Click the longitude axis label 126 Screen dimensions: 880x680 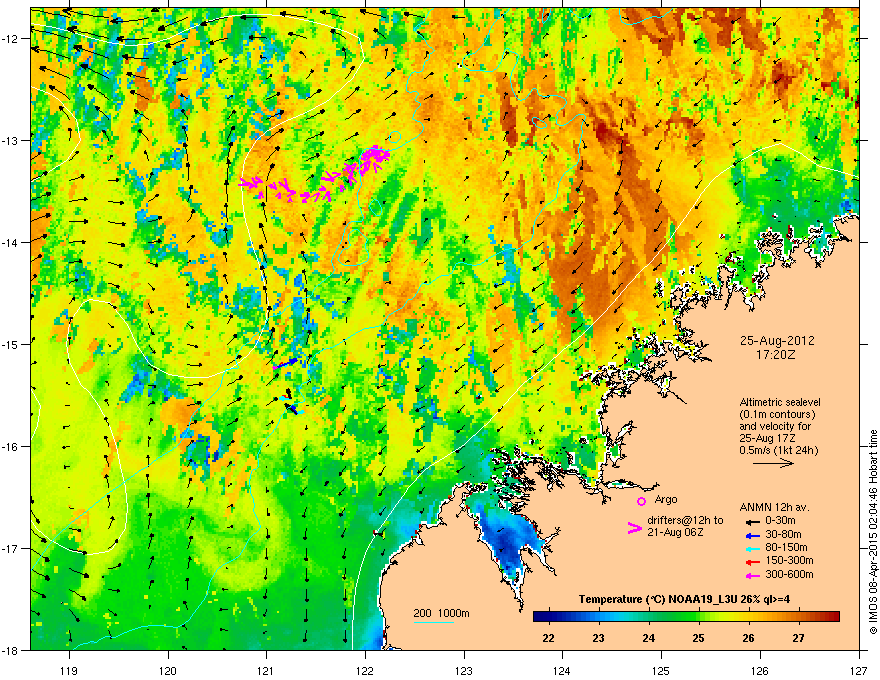pyautogui.click(x=760, y=670)
